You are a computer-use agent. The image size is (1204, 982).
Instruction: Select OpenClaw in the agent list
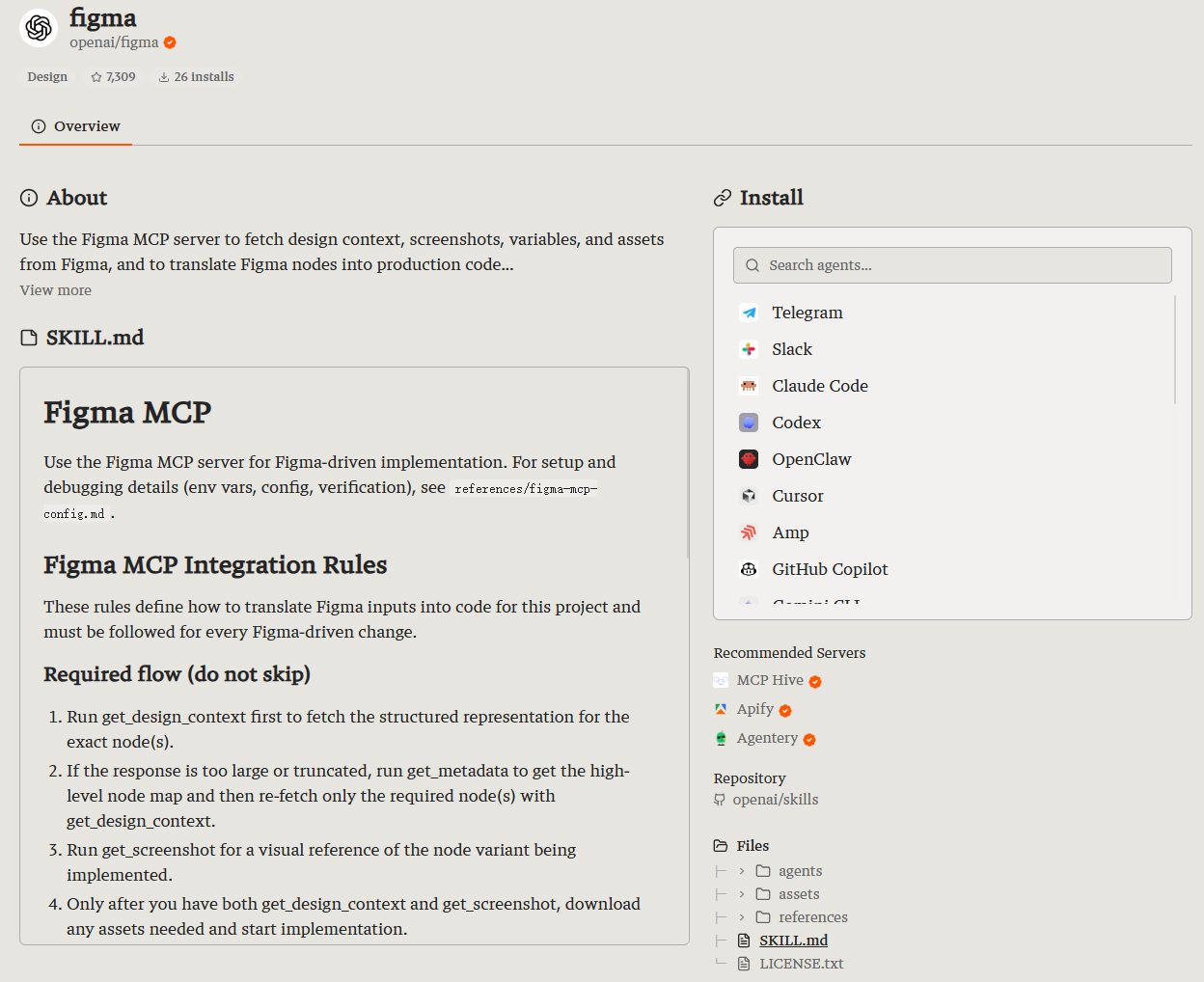tap(952, 459)
